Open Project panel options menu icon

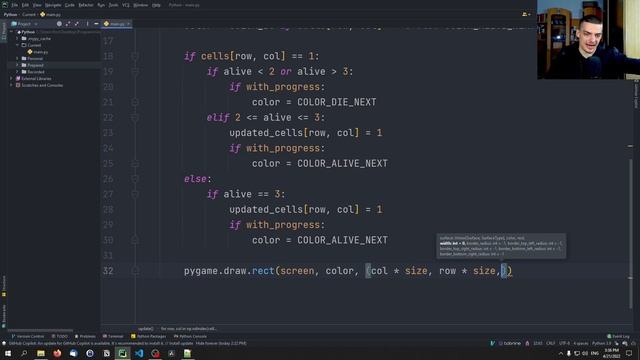[x=87, y=24]
